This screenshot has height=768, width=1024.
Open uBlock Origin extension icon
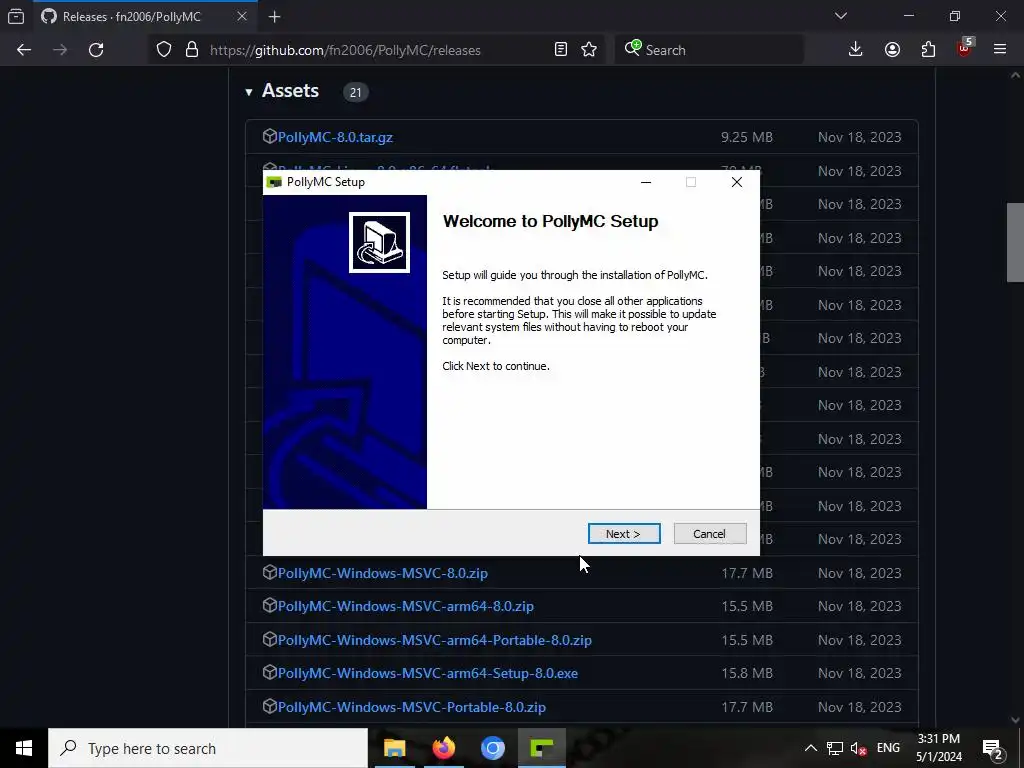(x=964, y=48)
